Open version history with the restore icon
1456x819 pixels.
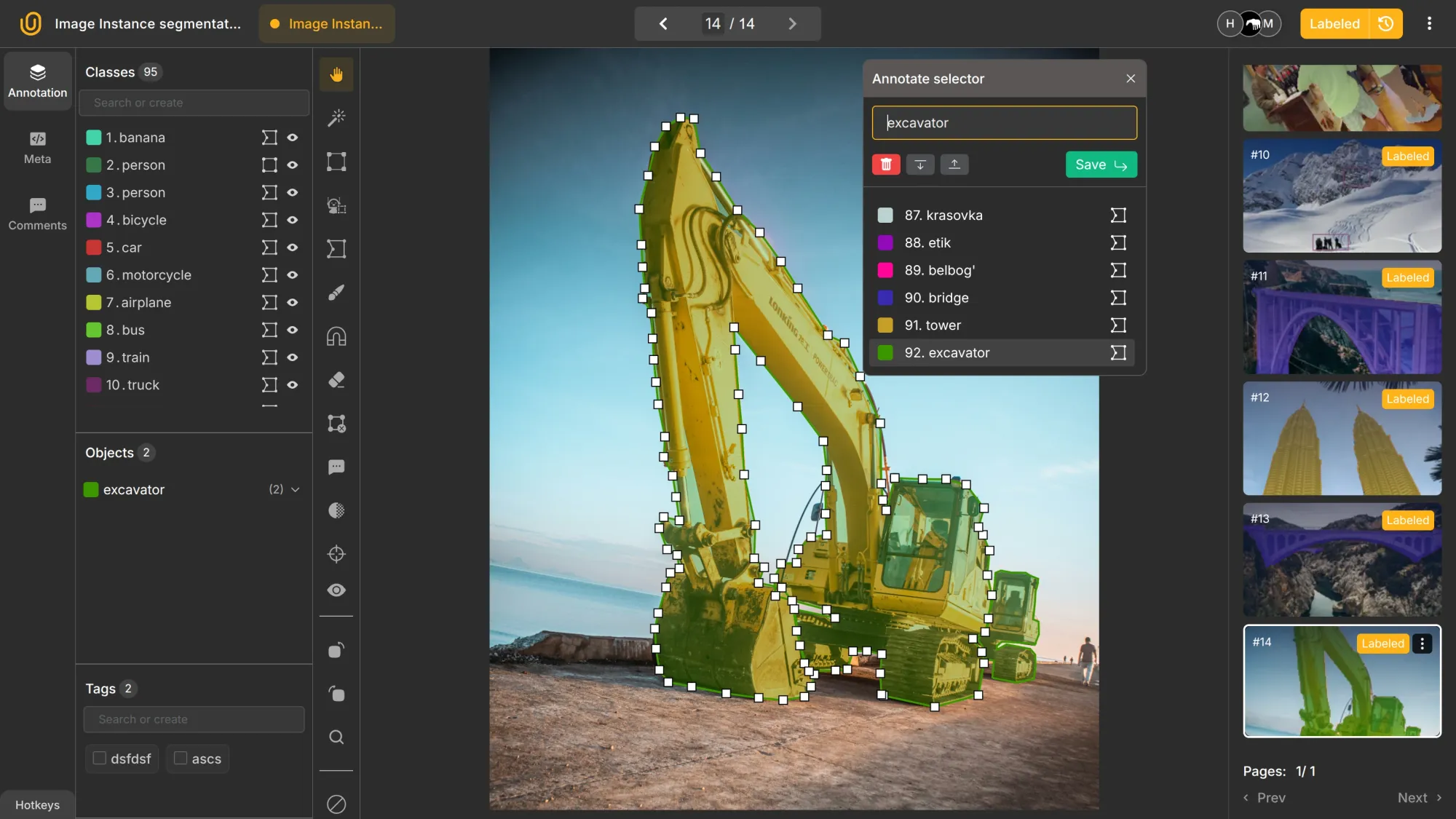(1385, 23)
